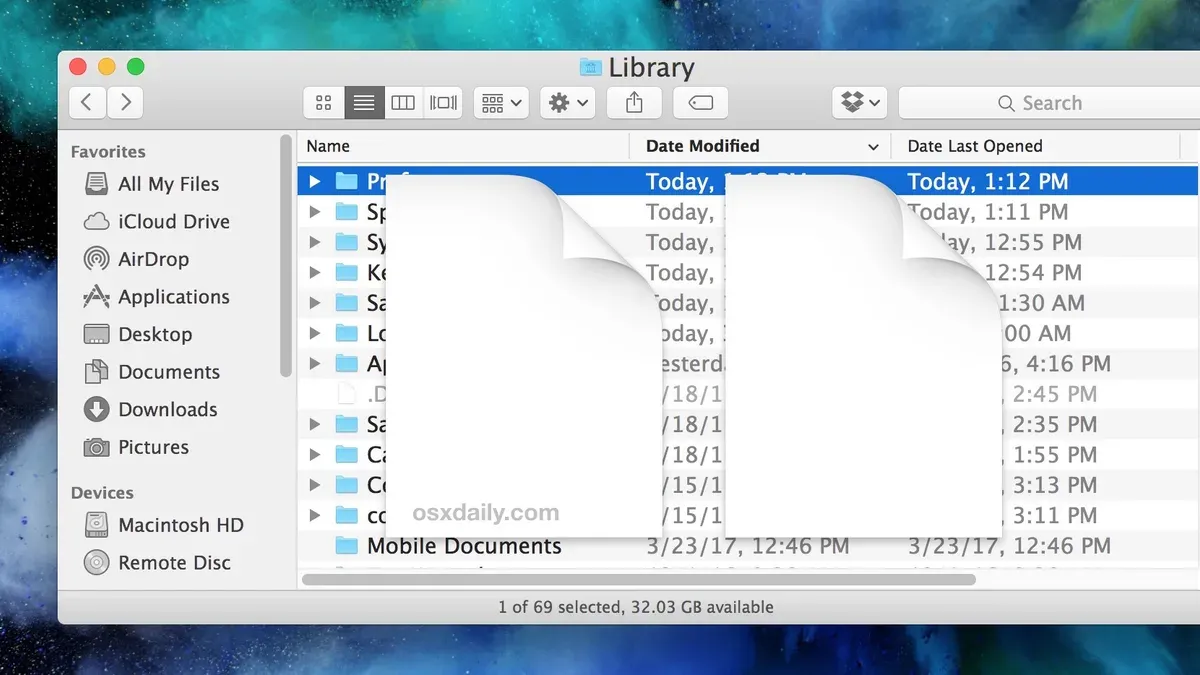
Task: Click folder icon in the 1:55 PM row
Action: 346,455
